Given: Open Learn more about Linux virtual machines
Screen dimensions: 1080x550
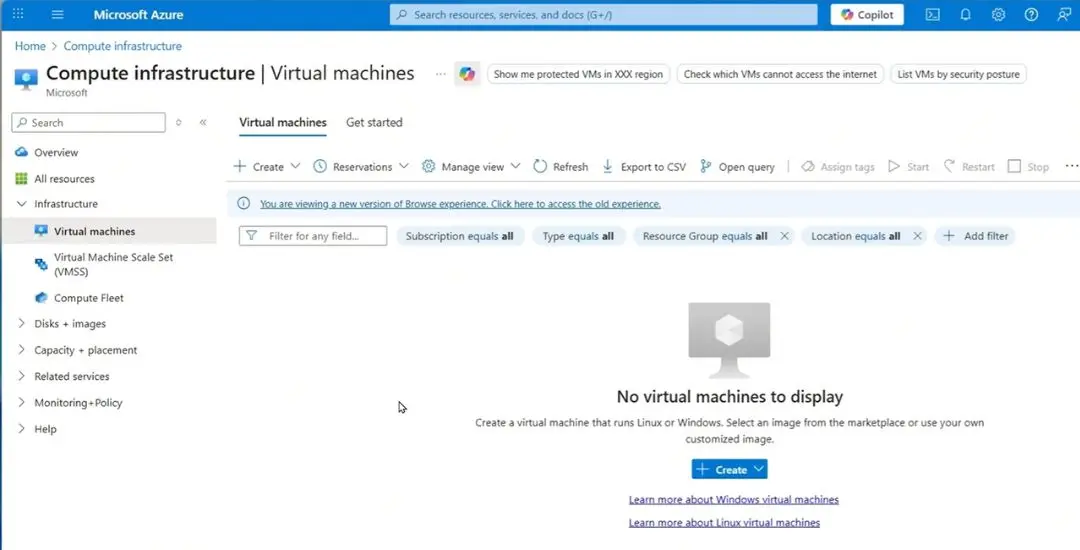Looking at the screenshot, I should (724, 523).
